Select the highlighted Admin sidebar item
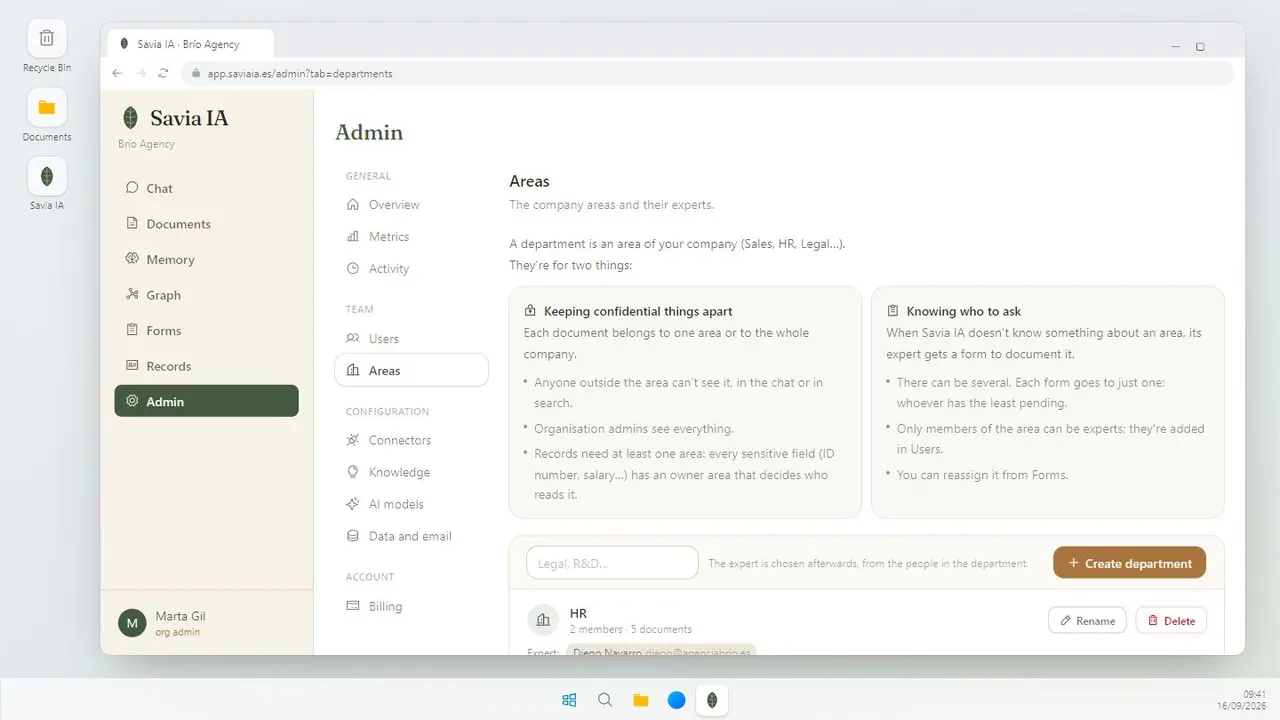The width and height of the screenshot is (1280, 720). (x=206, y=401)
